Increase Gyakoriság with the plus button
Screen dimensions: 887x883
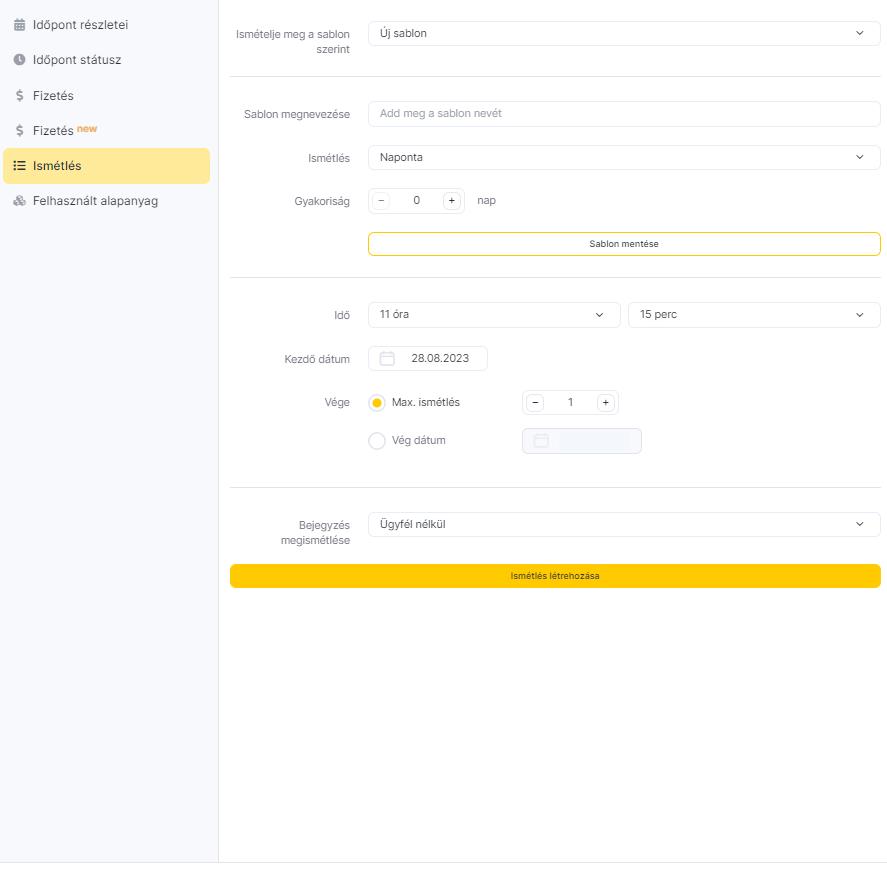451,201
